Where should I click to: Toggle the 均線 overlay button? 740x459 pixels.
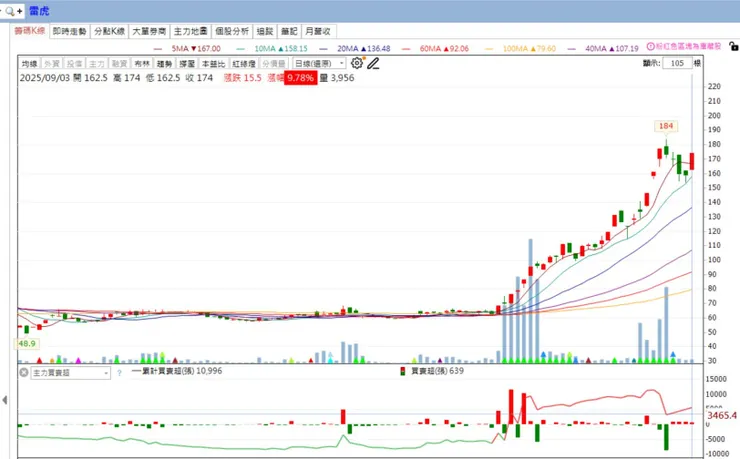click(29, 63)
